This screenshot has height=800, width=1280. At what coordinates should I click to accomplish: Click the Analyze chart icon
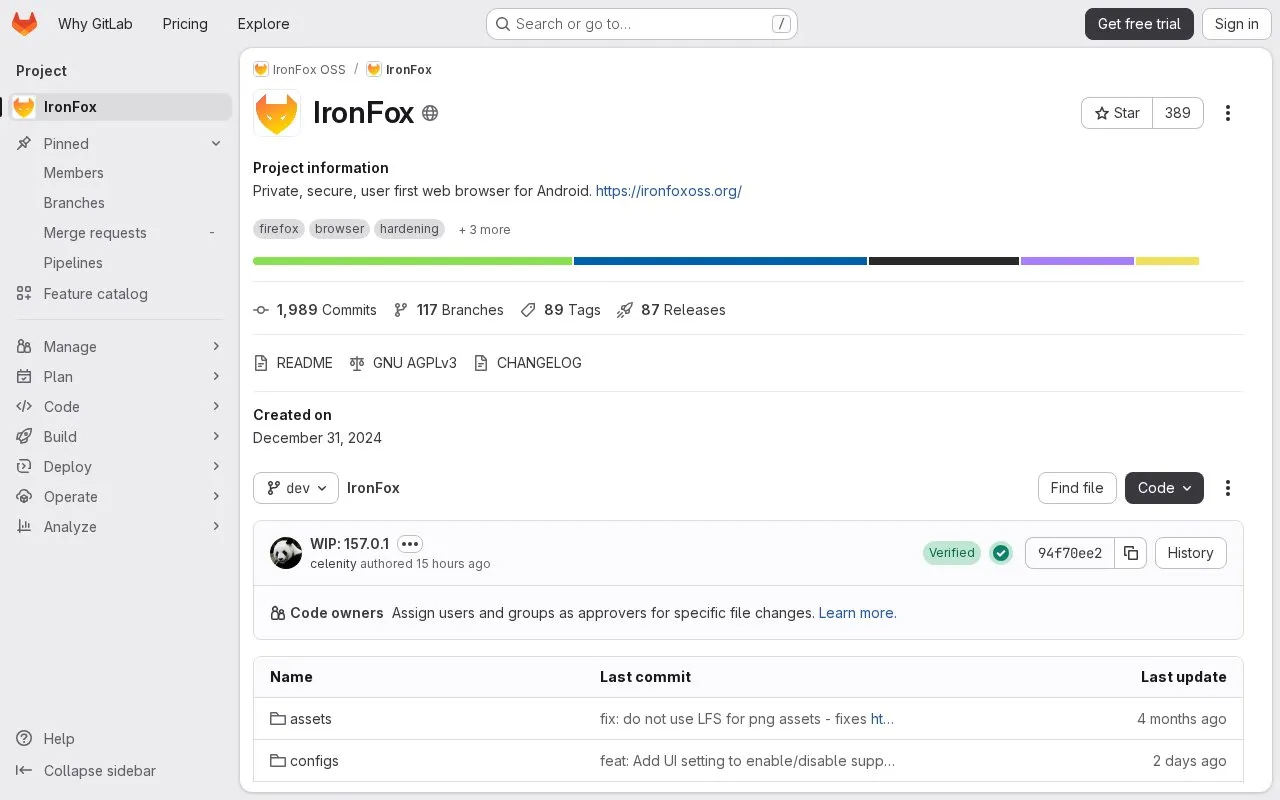24,527
